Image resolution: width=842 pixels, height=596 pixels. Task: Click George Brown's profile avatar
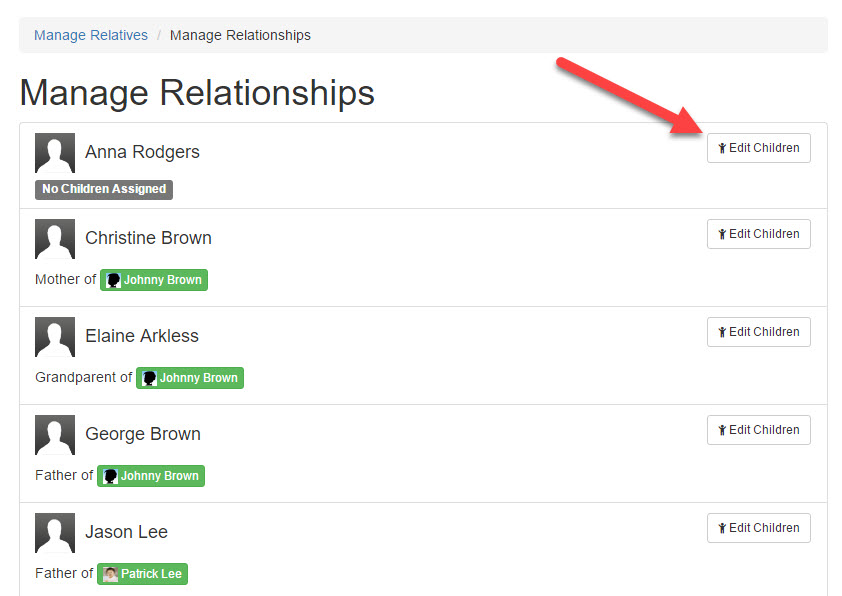[x=55, y=435]
